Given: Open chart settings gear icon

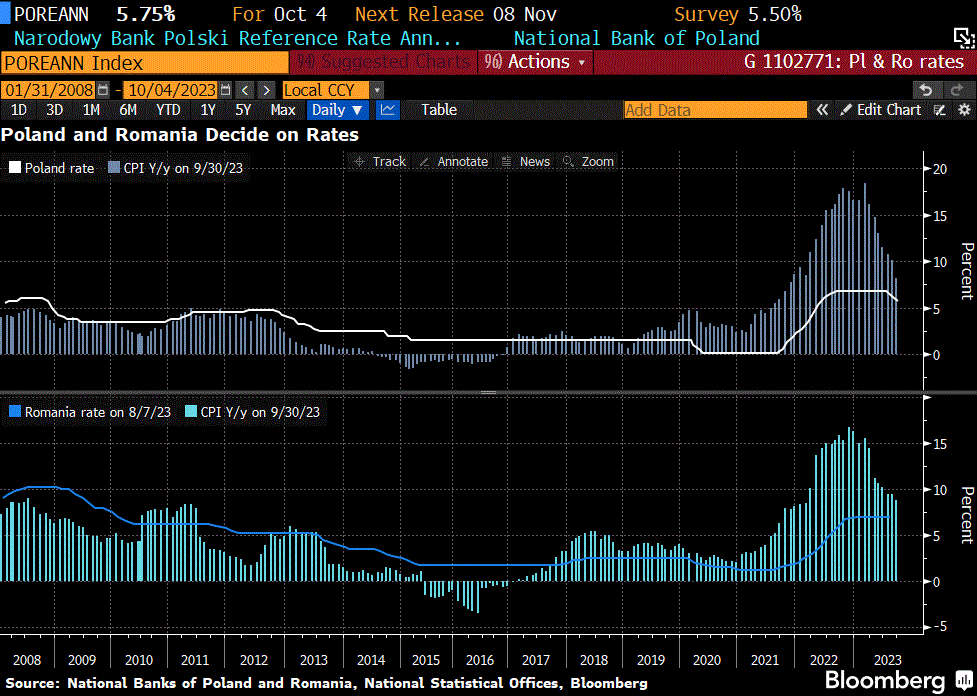Looking at the screenshot, I should tap(964, 110).
